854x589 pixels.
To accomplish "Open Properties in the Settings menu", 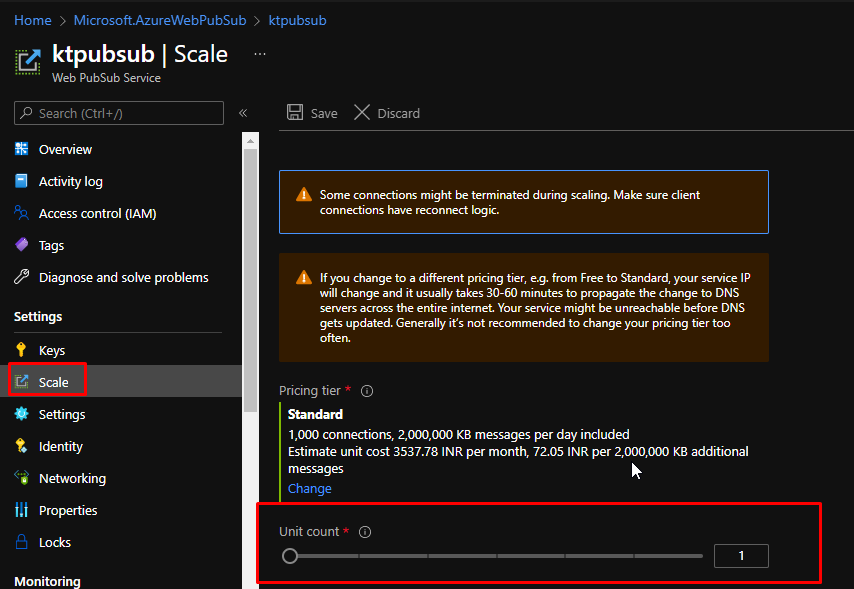I will click(68, 510).
